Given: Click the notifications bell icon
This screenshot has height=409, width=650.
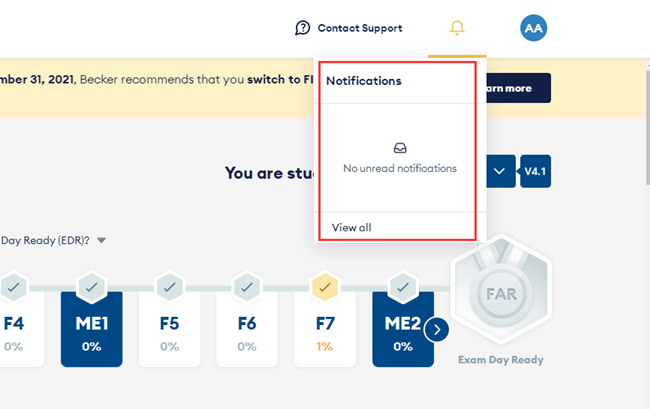Looking at the screenshot, I should [x=457, y=28].
